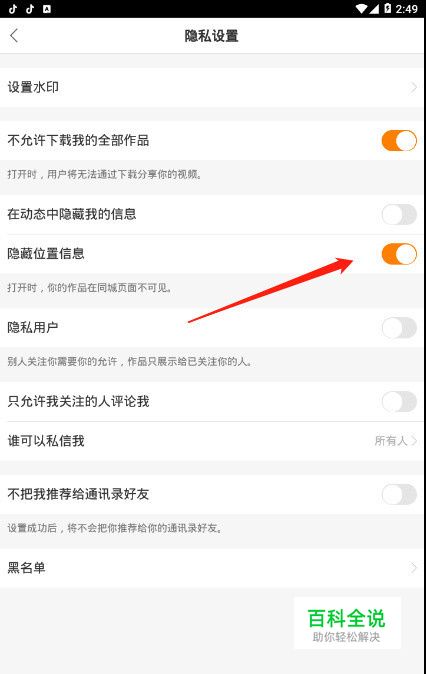Tap the back arrow icon
Viewport: 426px width, 674px height.
[14, 35]
